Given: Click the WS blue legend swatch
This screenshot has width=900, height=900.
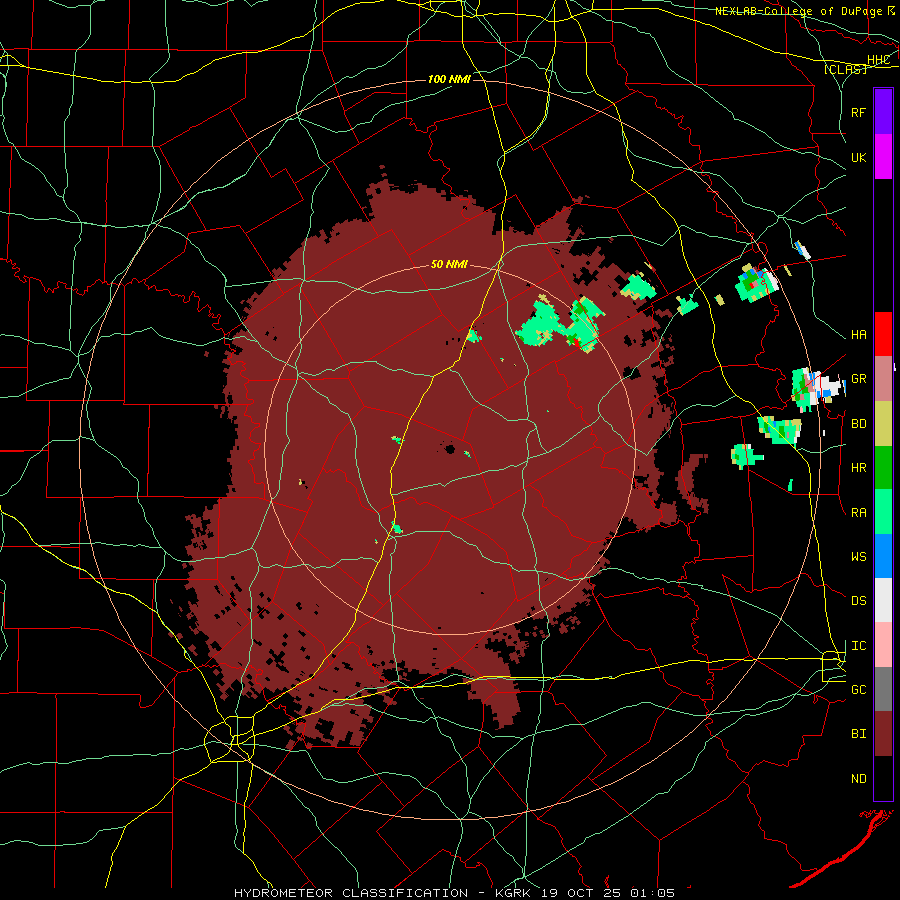Looking at the screenshot, I should pos(883,556).
